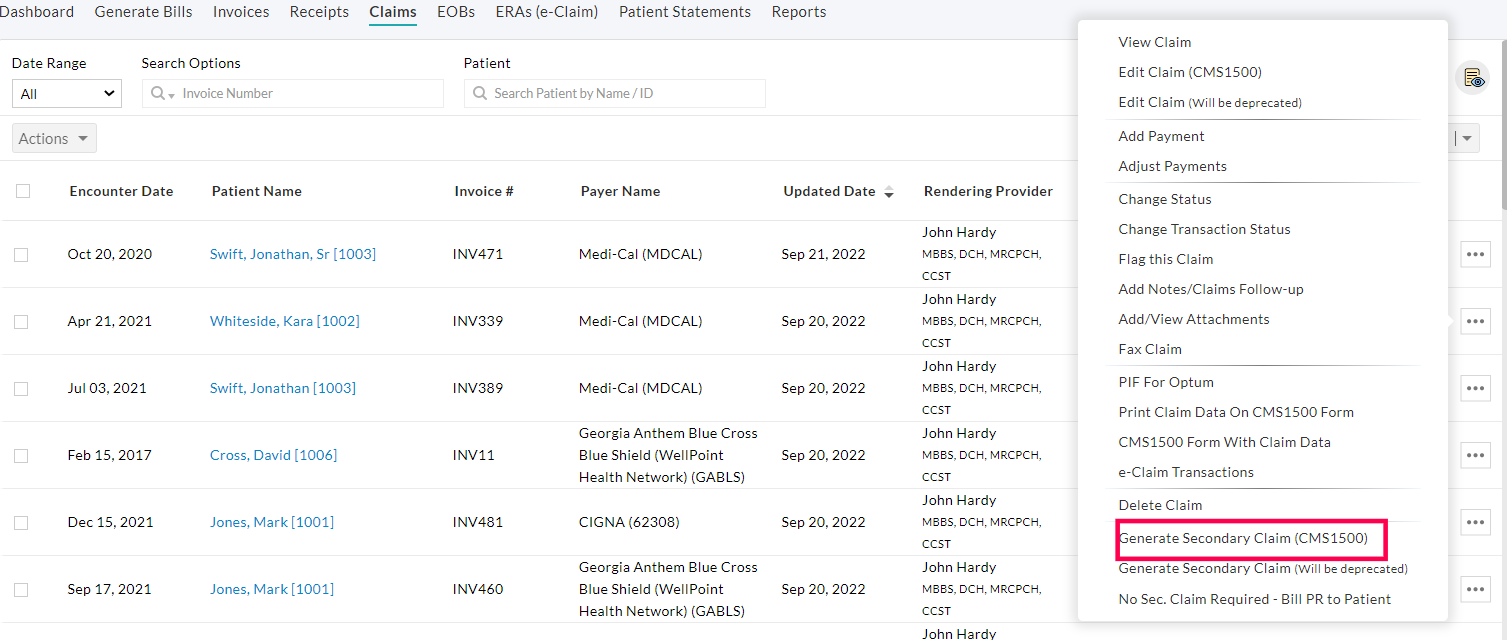Open the ellipsis actions for INV481 row
The width and height of the screenshot is (1507, 640).
click(1475, 522)
